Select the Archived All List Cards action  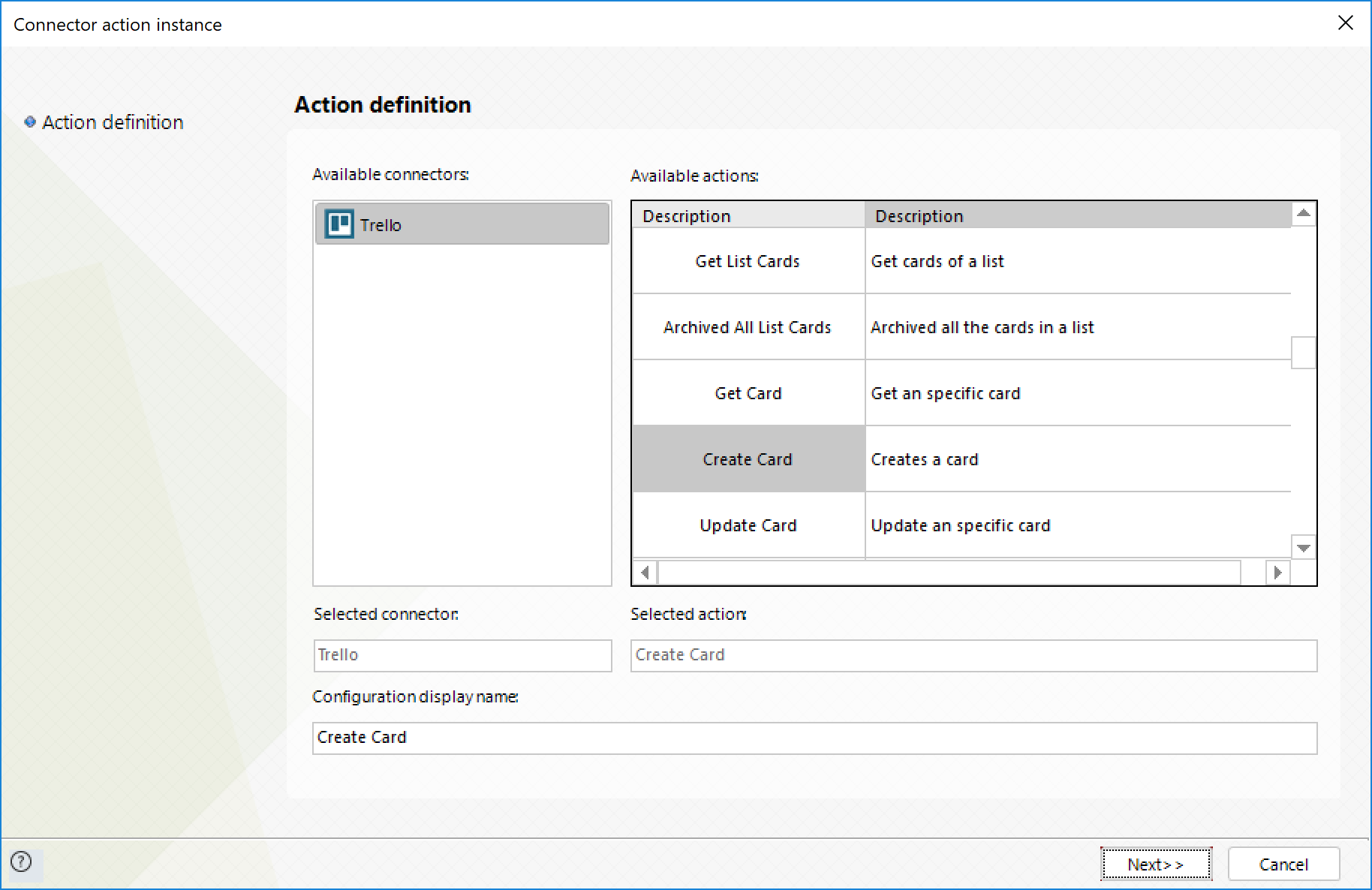point(748,327)
